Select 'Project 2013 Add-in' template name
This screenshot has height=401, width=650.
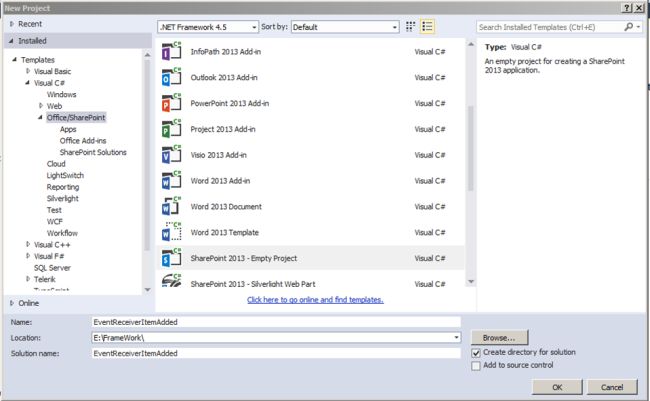[223, 129]
